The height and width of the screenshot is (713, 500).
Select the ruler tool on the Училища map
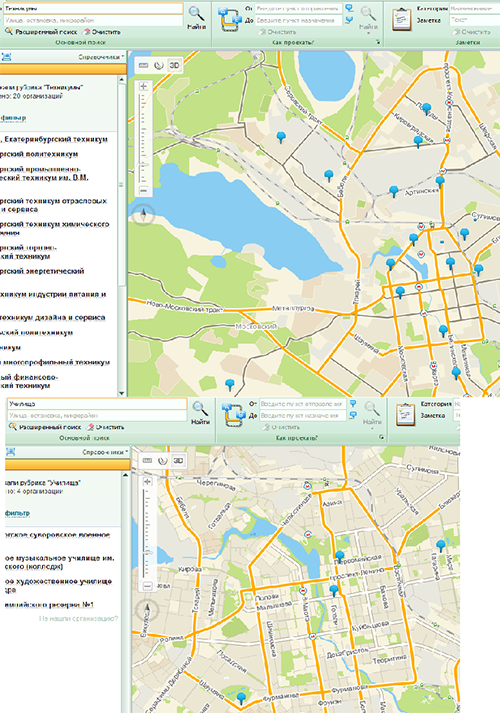click(x=147, y=461)
